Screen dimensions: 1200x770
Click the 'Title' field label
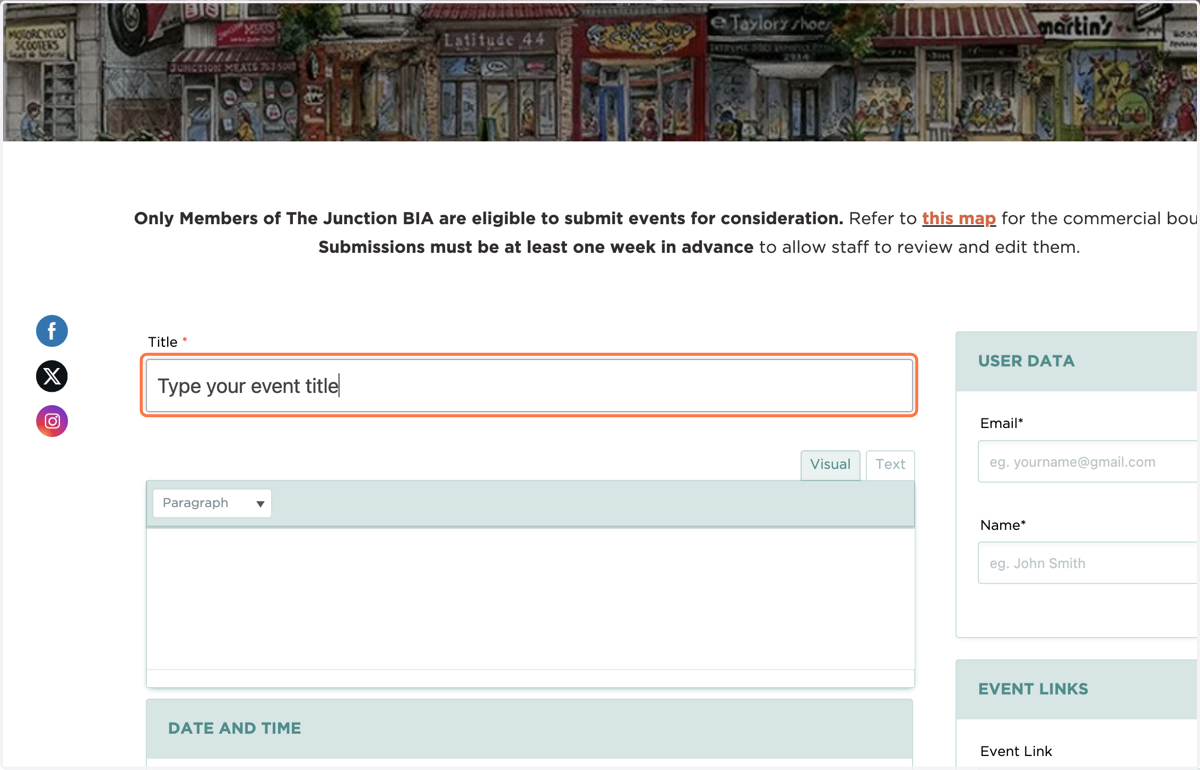163,342
